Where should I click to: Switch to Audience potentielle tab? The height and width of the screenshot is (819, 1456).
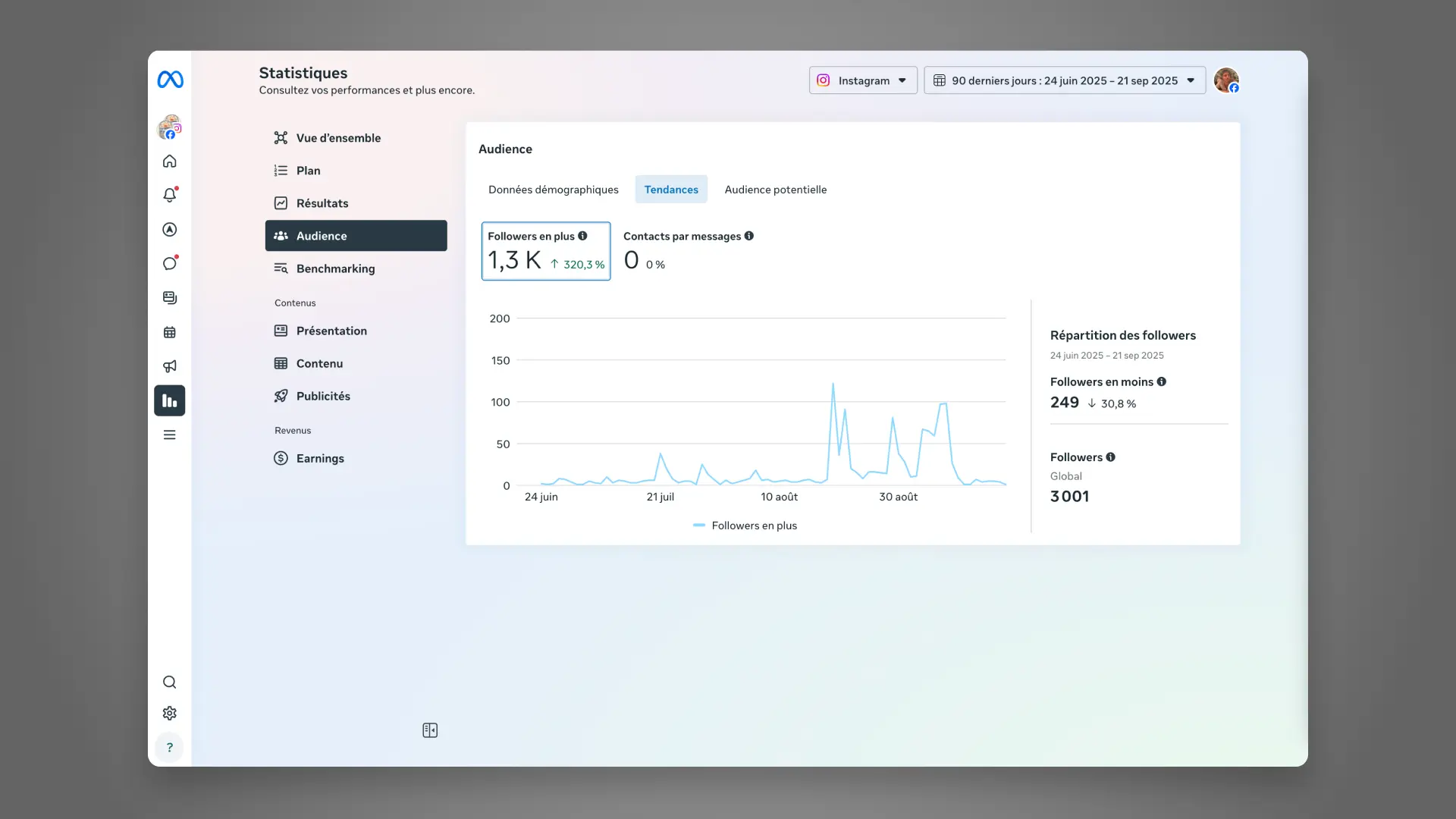pos(775,190)
